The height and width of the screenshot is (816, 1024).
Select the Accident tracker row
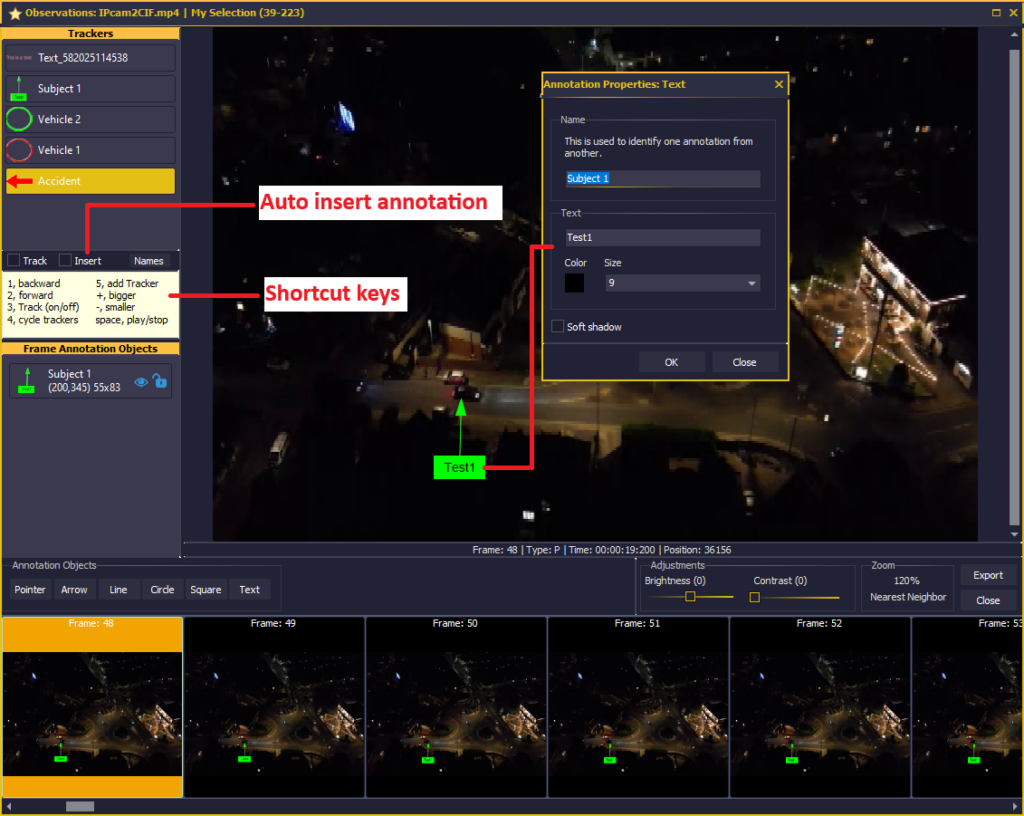click(x=90, y=181)
